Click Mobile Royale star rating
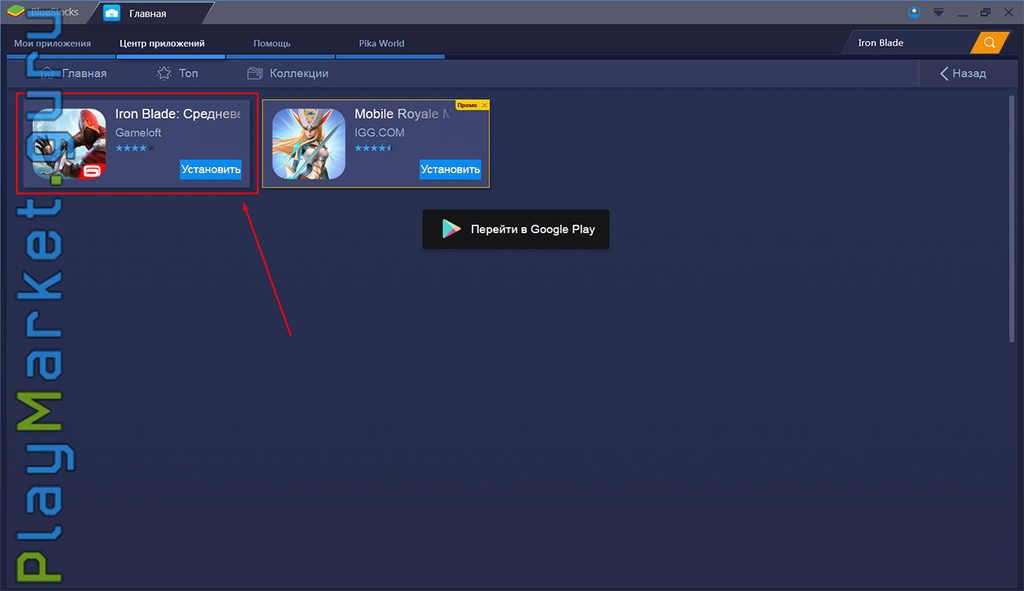This screenshot has width=1024, height=591. click(x=374, y=148)
